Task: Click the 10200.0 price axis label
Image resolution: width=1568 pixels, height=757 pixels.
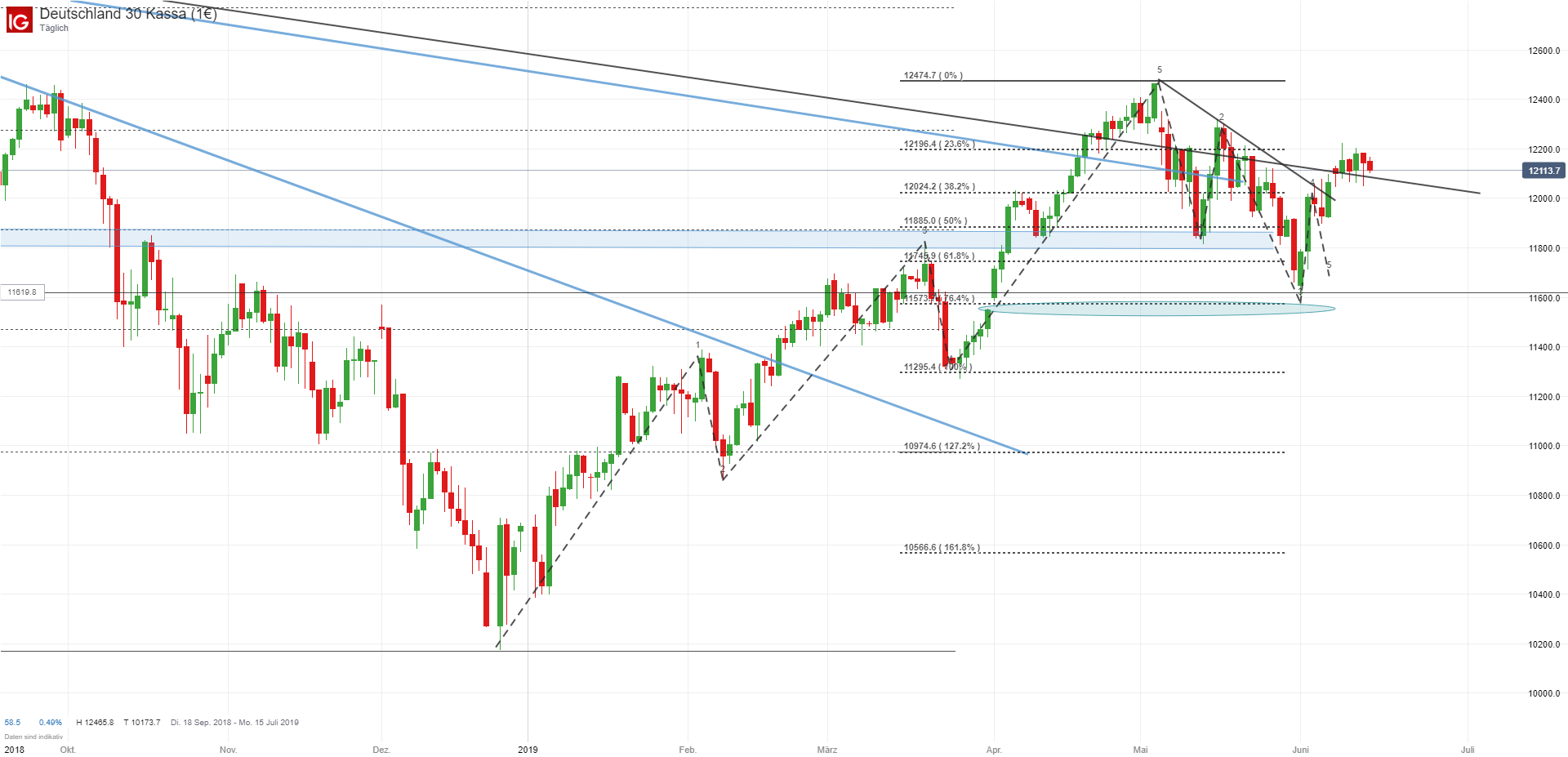Action: [x=1544, y=644]
